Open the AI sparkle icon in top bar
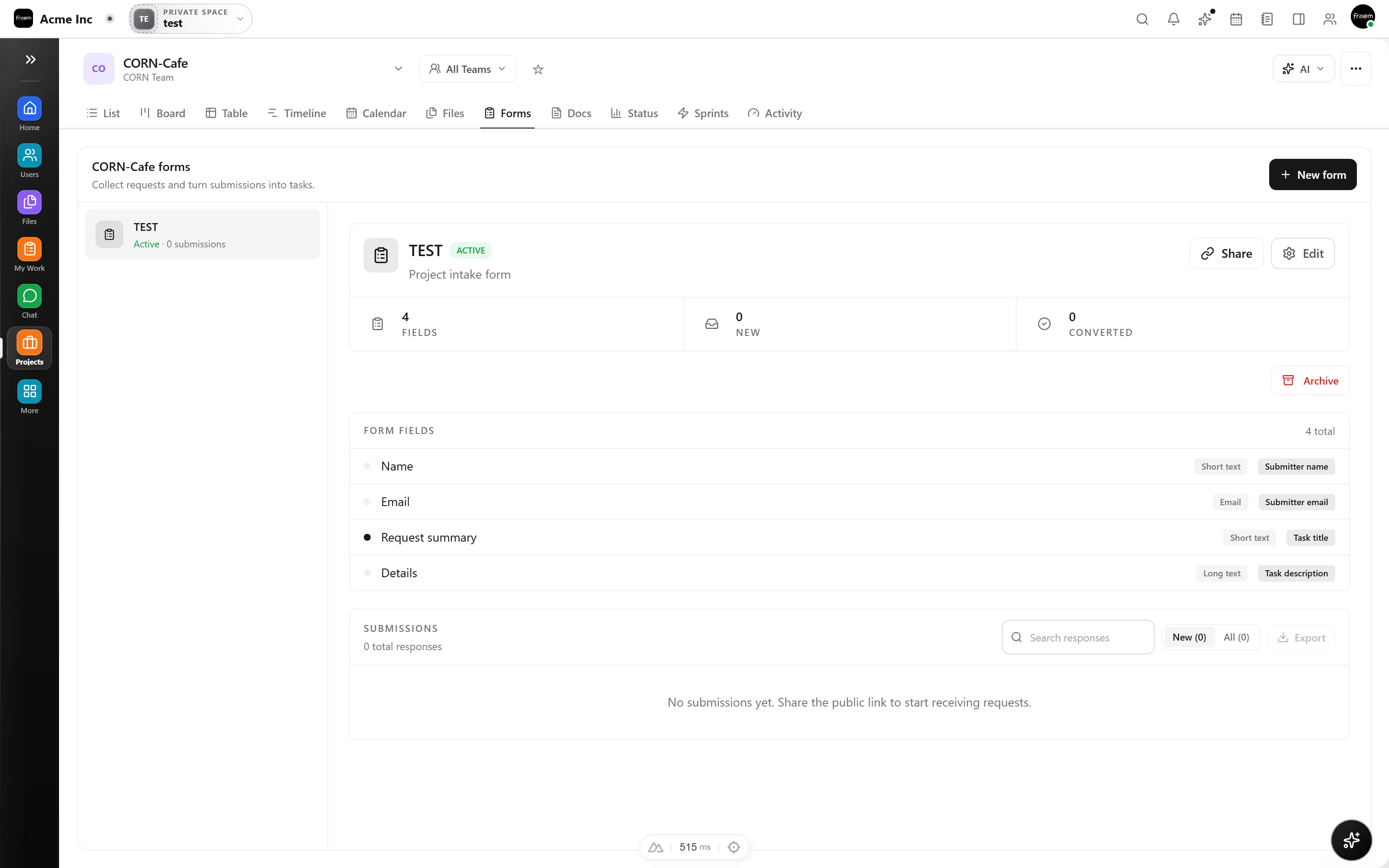Screen dimensions: 1389x868 (x=1205, y=19)
